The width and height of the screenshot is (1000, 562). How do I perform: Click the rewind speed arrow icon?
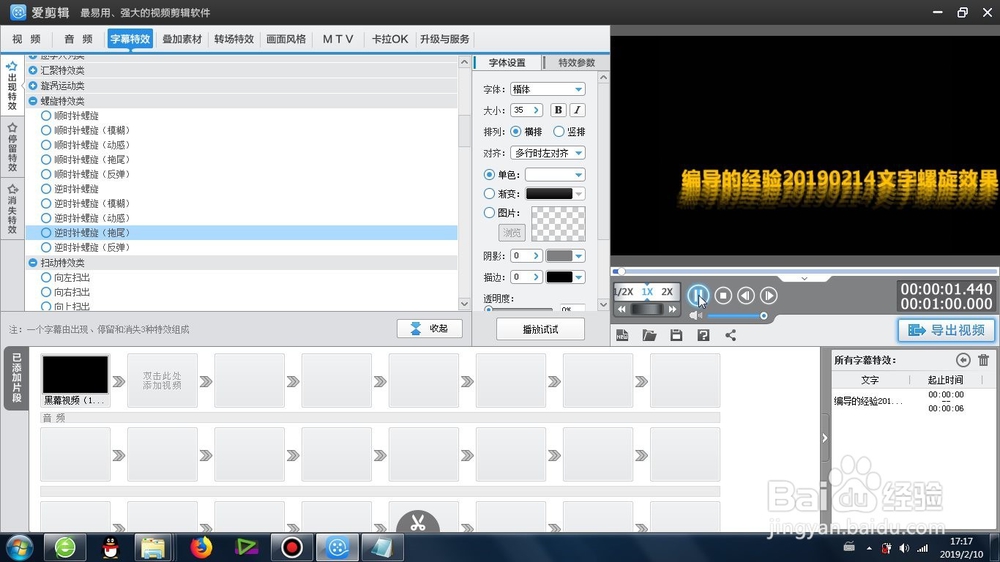tap(622, 309)
